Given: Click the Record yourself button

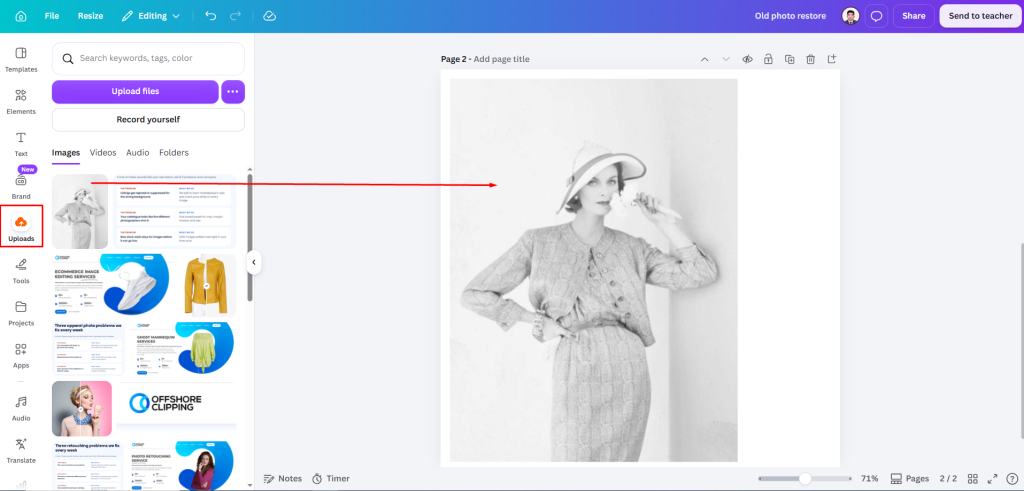Looking at the screenshot, I should pyautogui.click(x=148, y=119).
